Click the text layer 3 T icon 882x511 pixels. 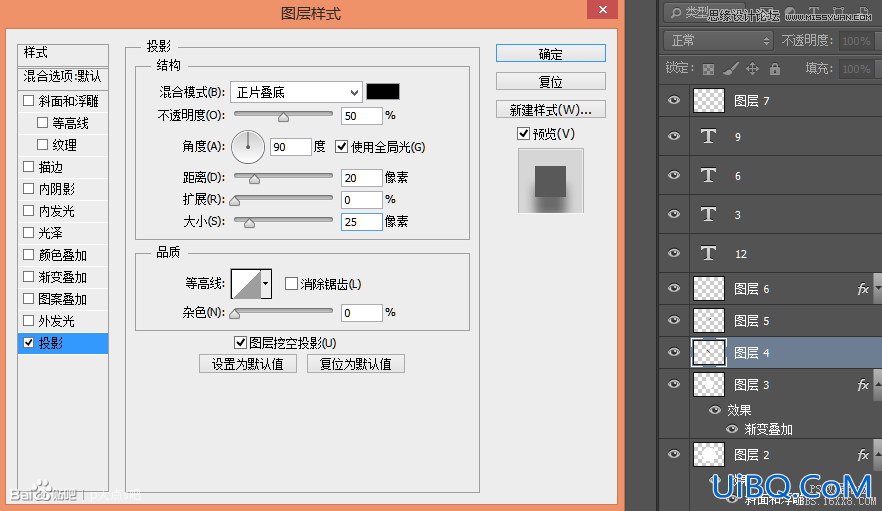[708, 214]
